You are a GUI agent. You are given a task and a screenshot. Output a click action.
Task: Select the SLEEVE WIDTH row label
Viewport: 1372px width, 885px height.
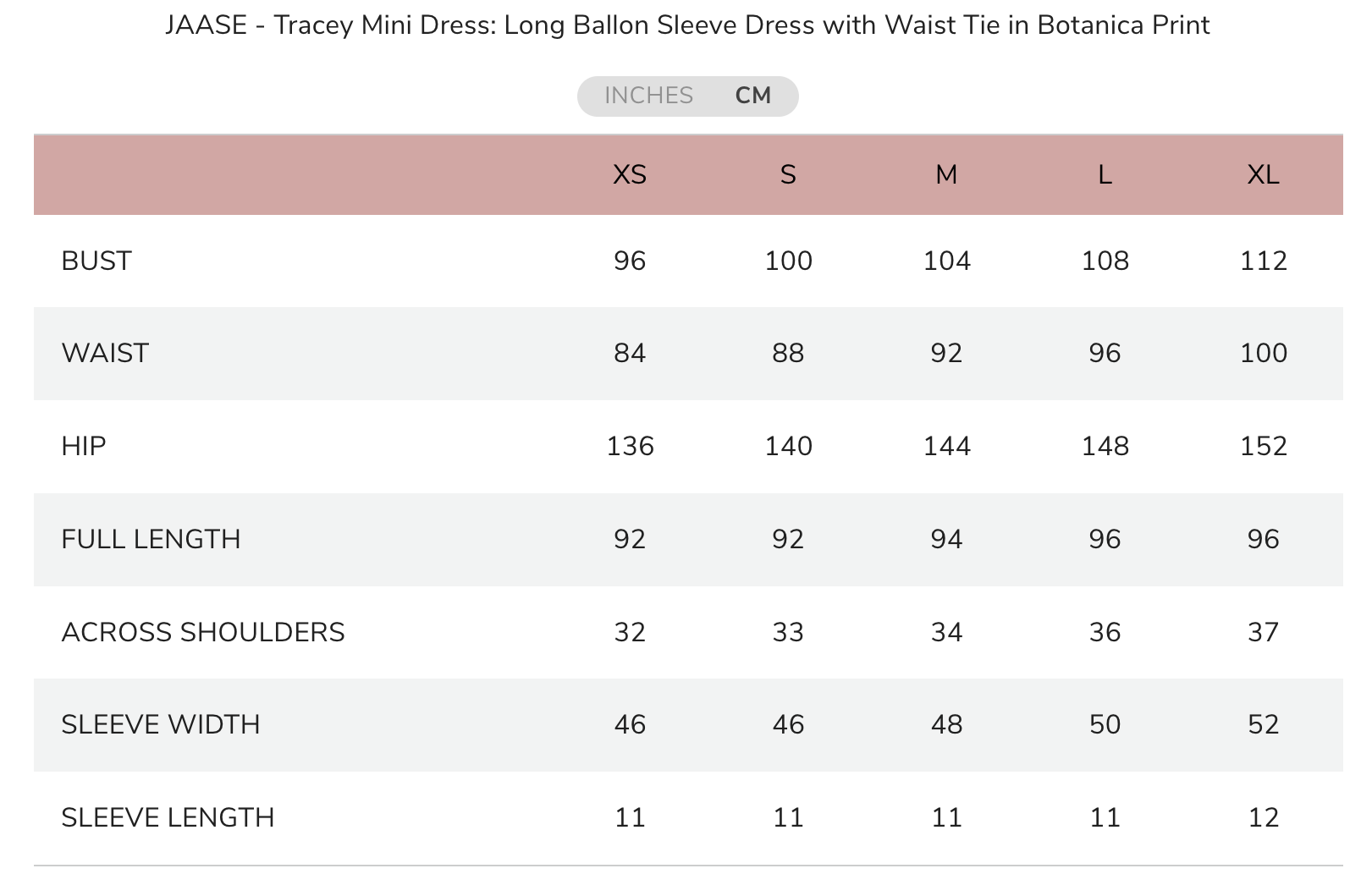coord(160,724)
